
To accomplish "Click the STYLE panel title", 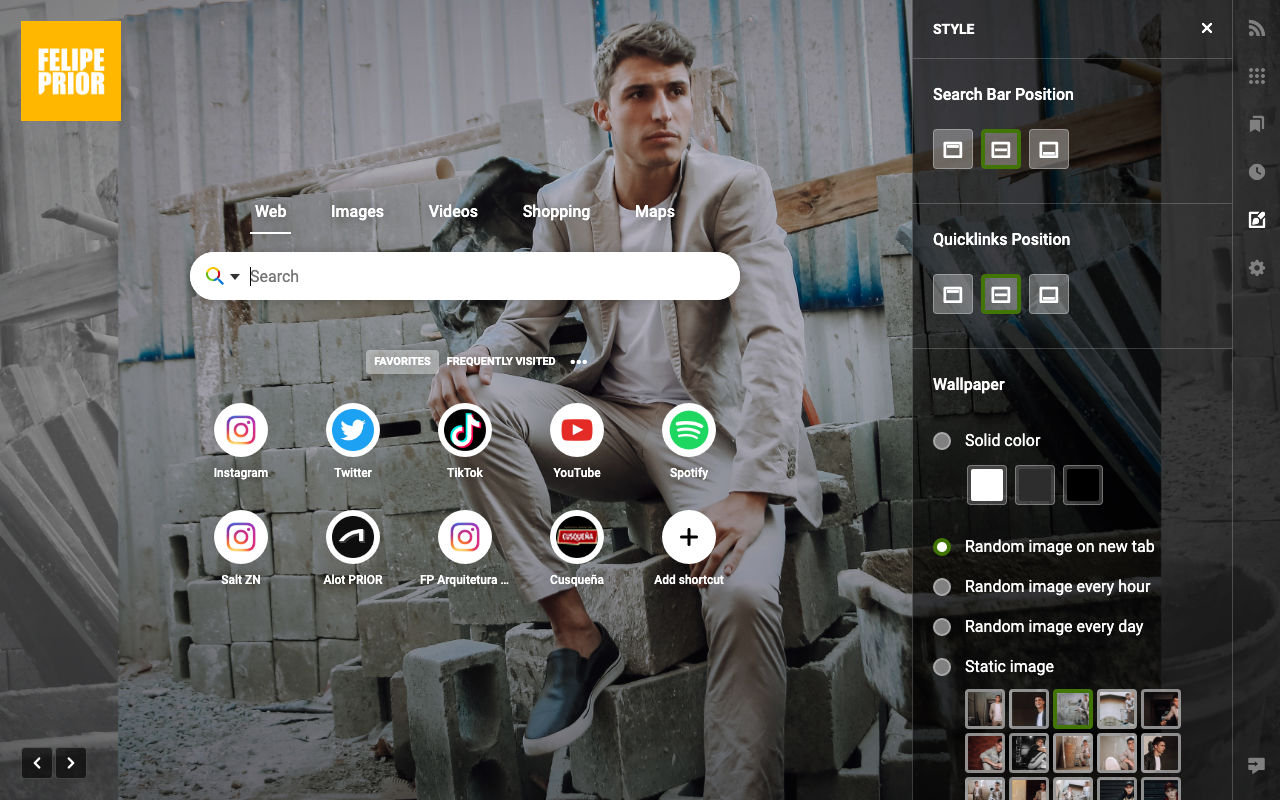I will 953,29.
